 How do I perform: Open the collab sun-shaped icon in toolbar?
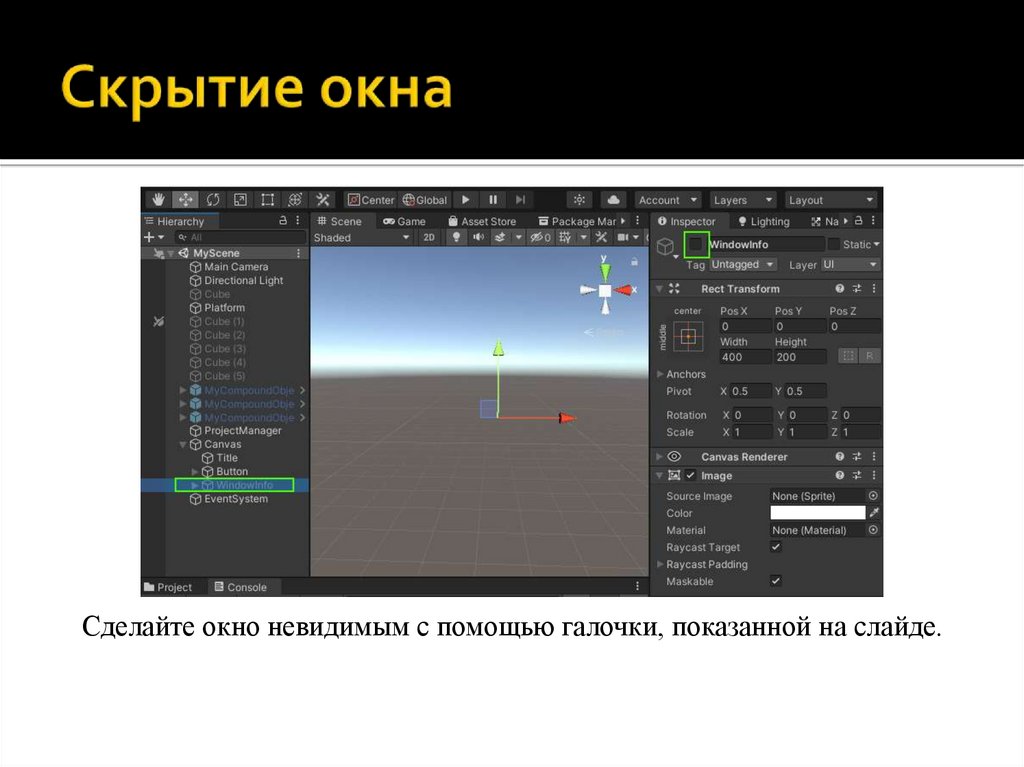click(579, 200)
